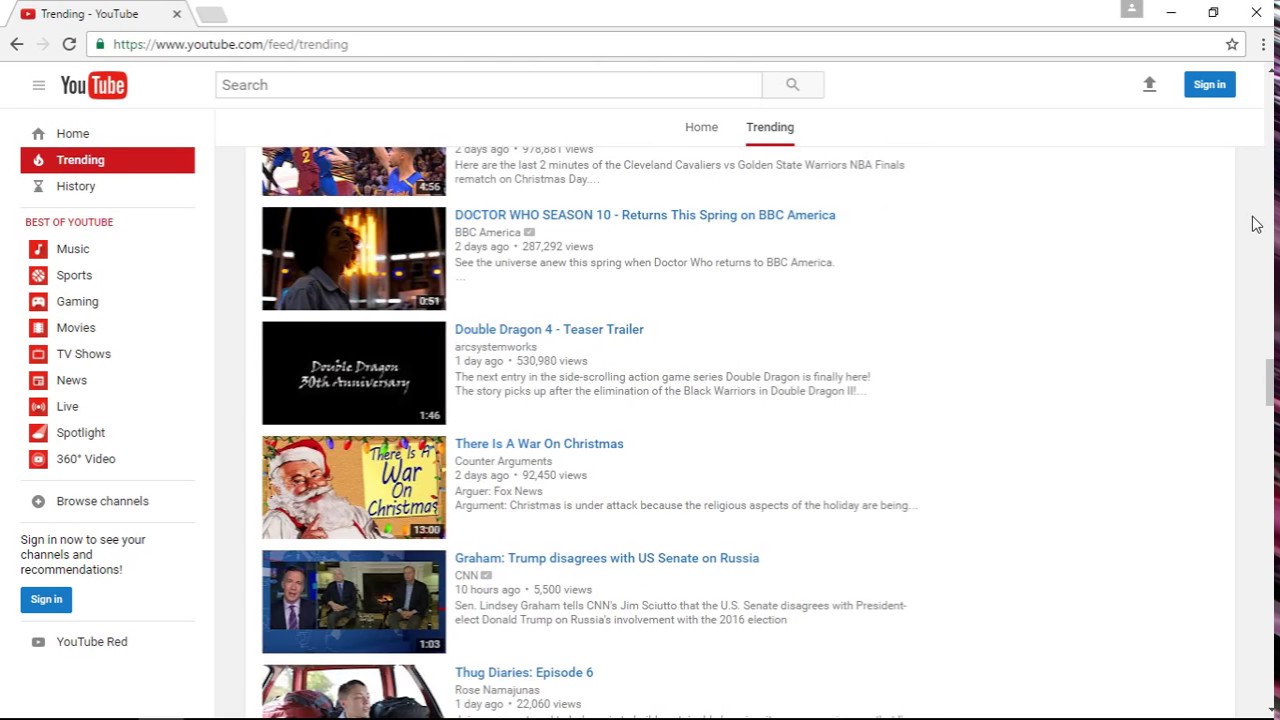The image size is (1280, 720).
Task: Click the Doctor Who video thumbnail
Action: [354, 258]
